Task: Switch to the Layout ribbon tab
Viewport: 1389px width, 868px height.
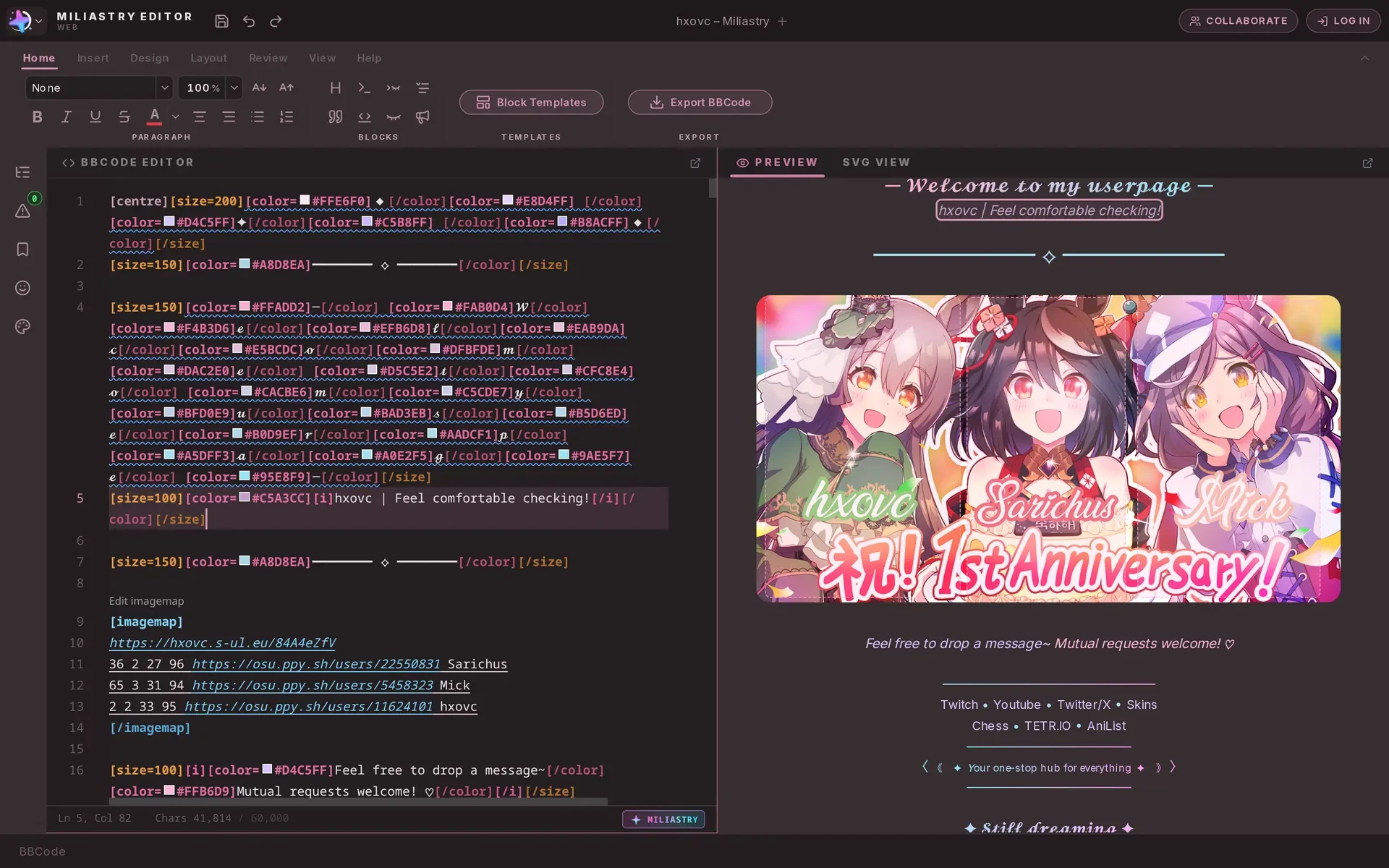Action: point(208,58)
